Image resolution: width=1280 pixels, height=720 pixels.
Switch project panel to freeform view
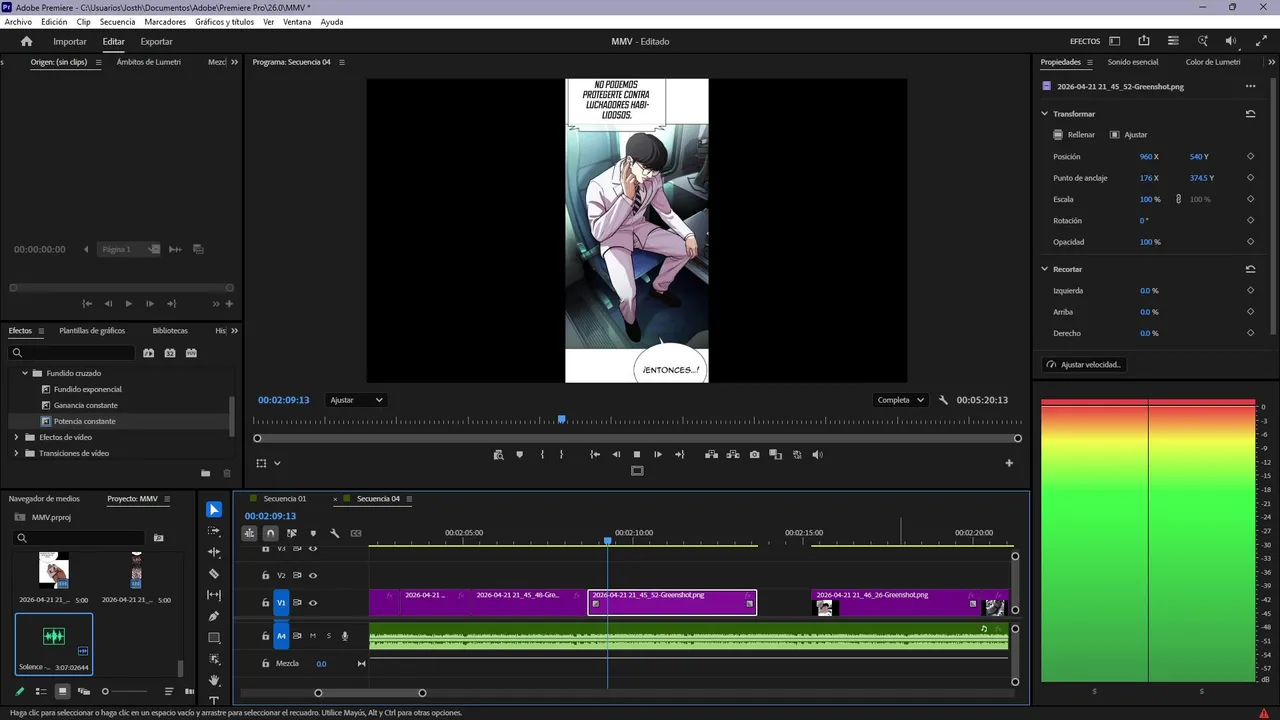(x=83, y=691)
